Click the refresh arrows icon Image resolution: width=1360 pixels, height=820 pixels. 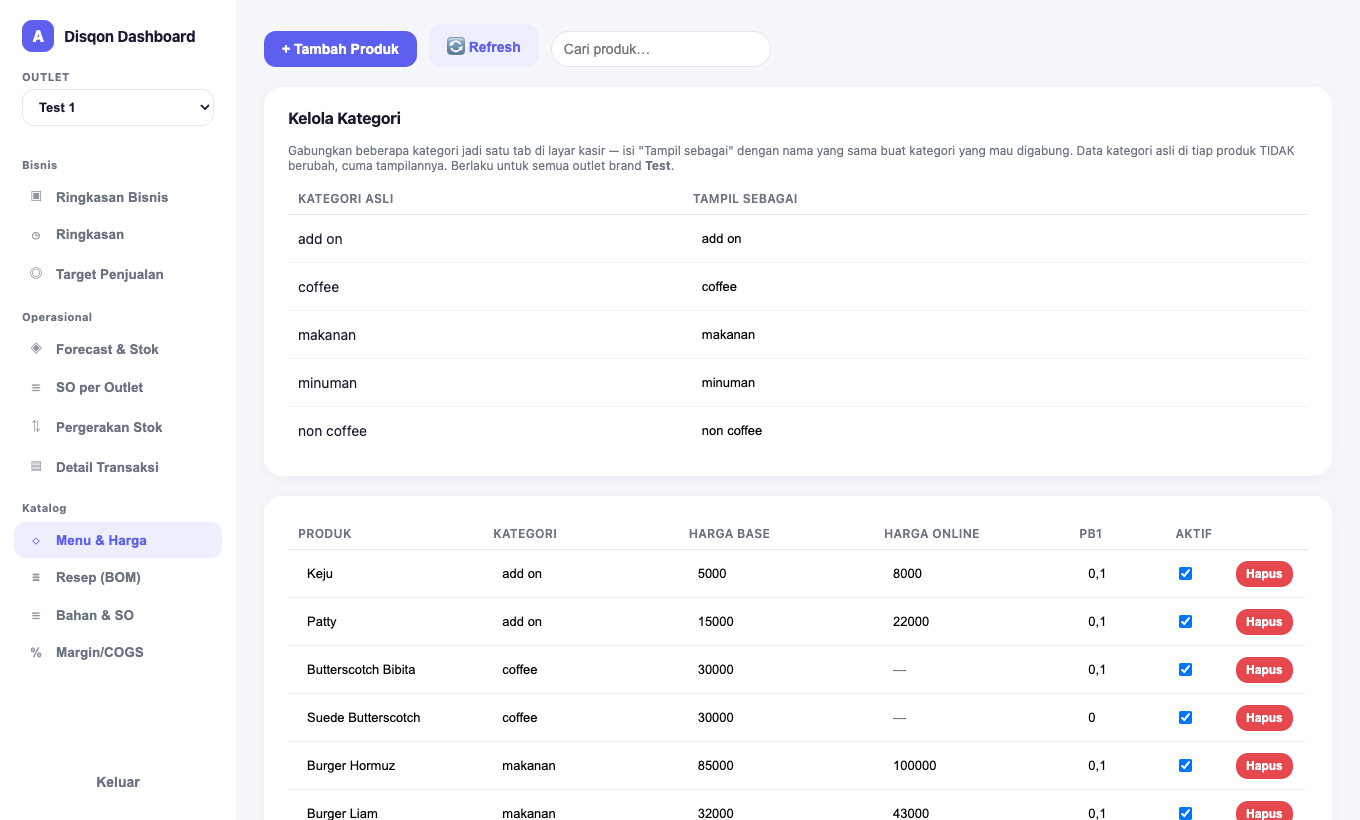pos(456,46)
